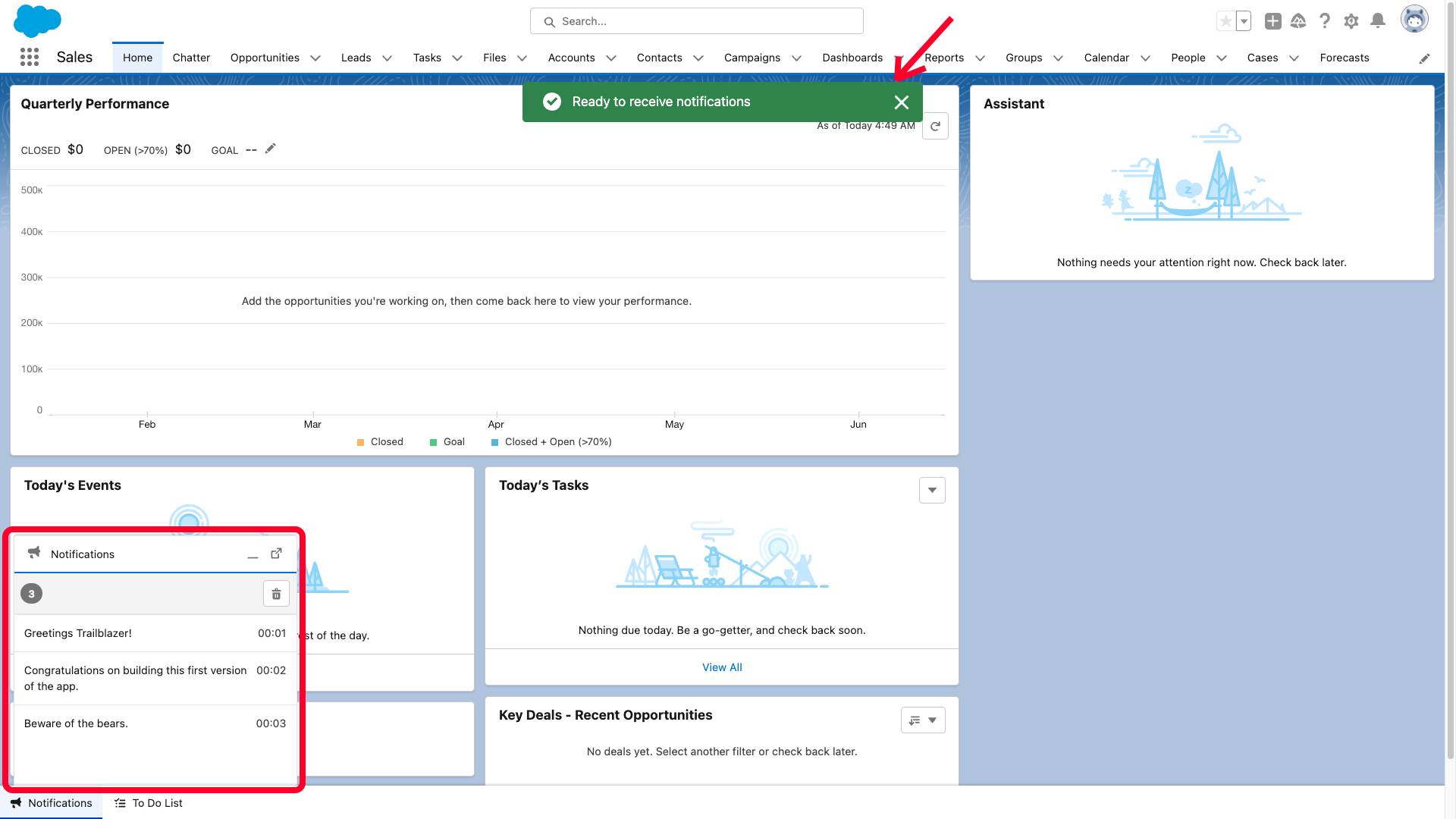Image resolution: width=1456 pixels, height=819 pixels.
Task: Click the Key Deals - Recent Opportunities title
Action: [605, 715]
